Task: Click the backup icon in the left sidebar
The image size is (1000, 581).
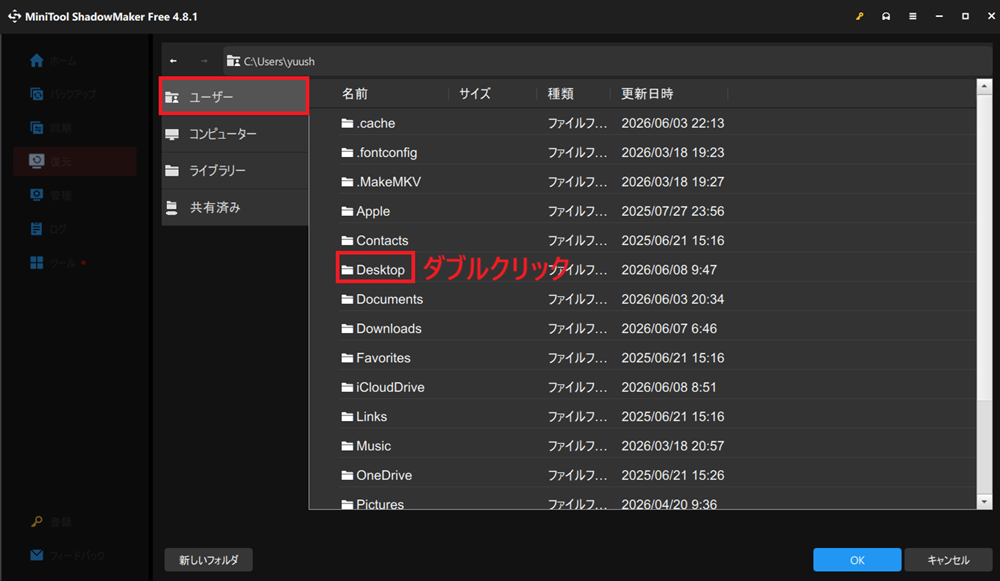Action: (x=37, y=94)
